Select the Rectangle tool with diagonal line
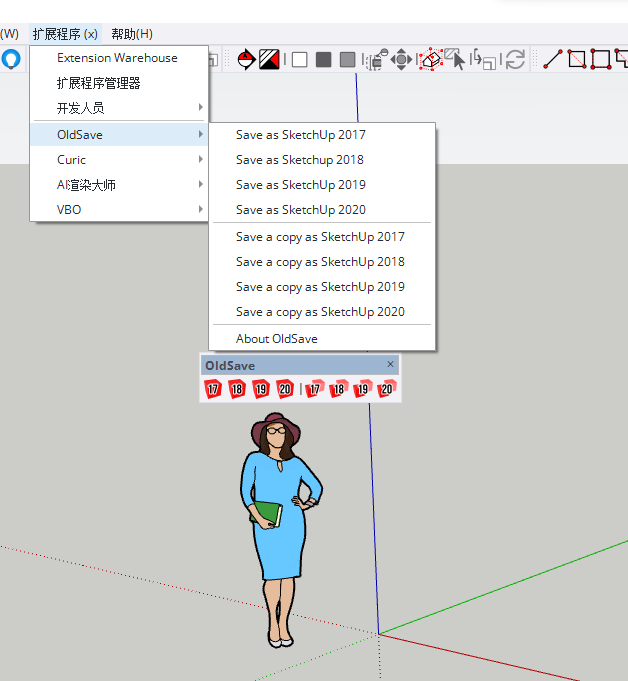 coord(577,60)
